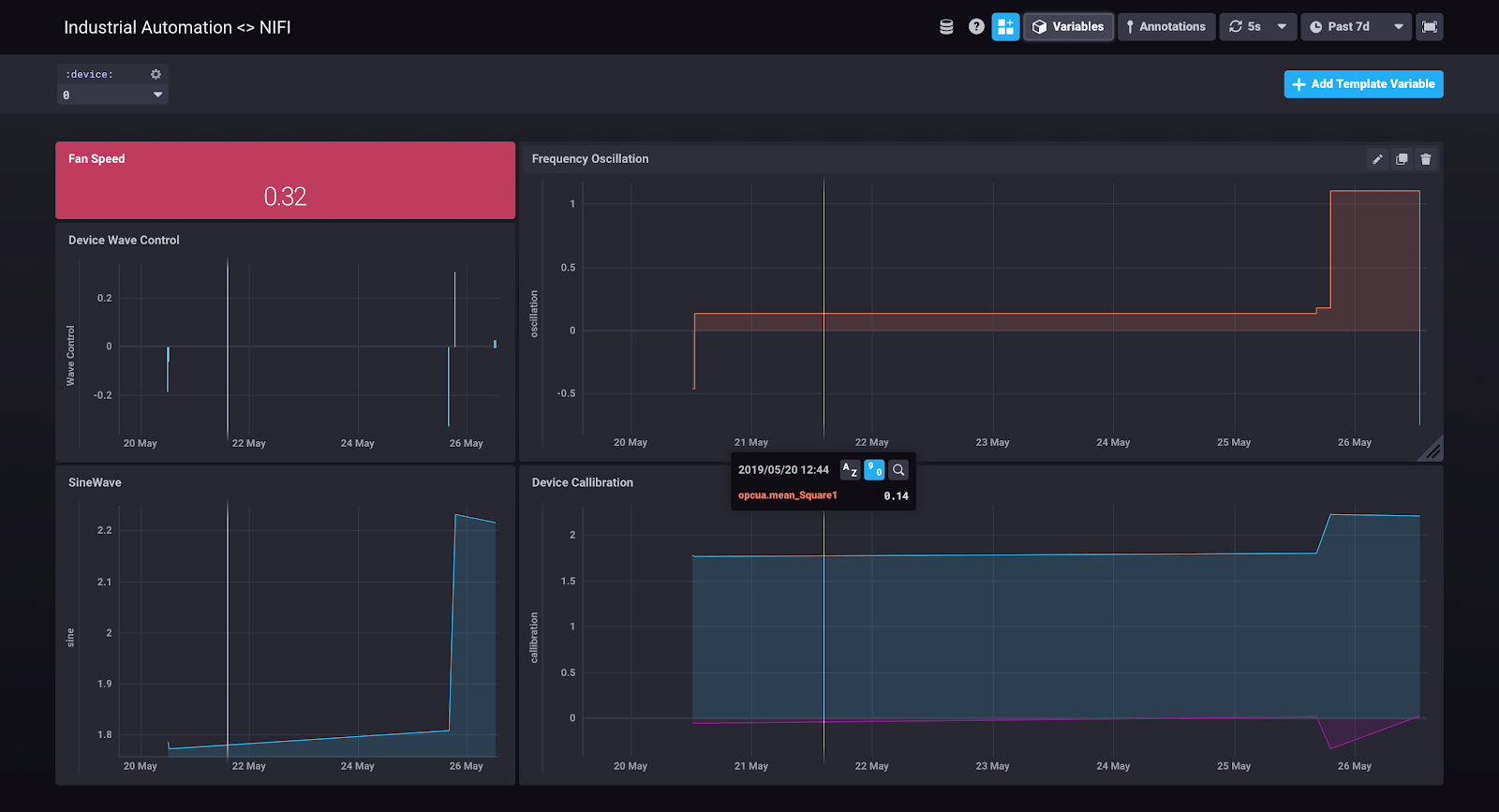The height and width of the screenshot is (812, 1499).
Task: Enter full-screen presentation mode
Action: click(x=1429, y=27)
